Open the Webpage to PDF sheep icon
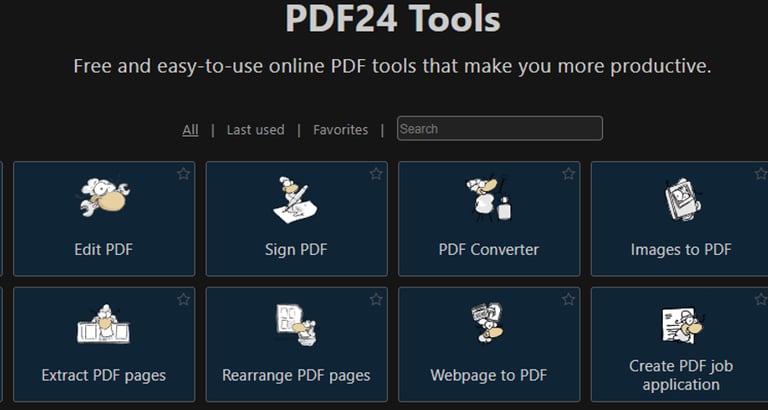This screenshot has width=768, height=410. pyautogui.click(x=488, y=322)
